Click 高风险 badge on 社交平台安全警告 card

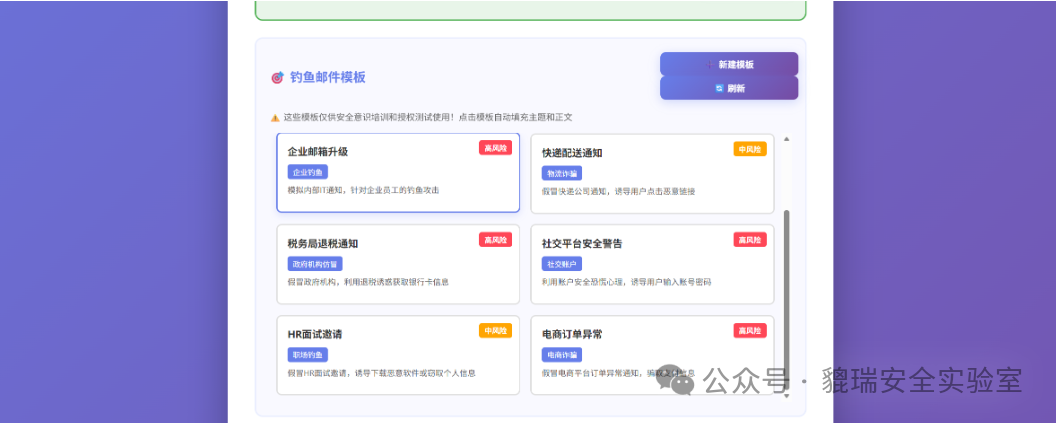750,240
